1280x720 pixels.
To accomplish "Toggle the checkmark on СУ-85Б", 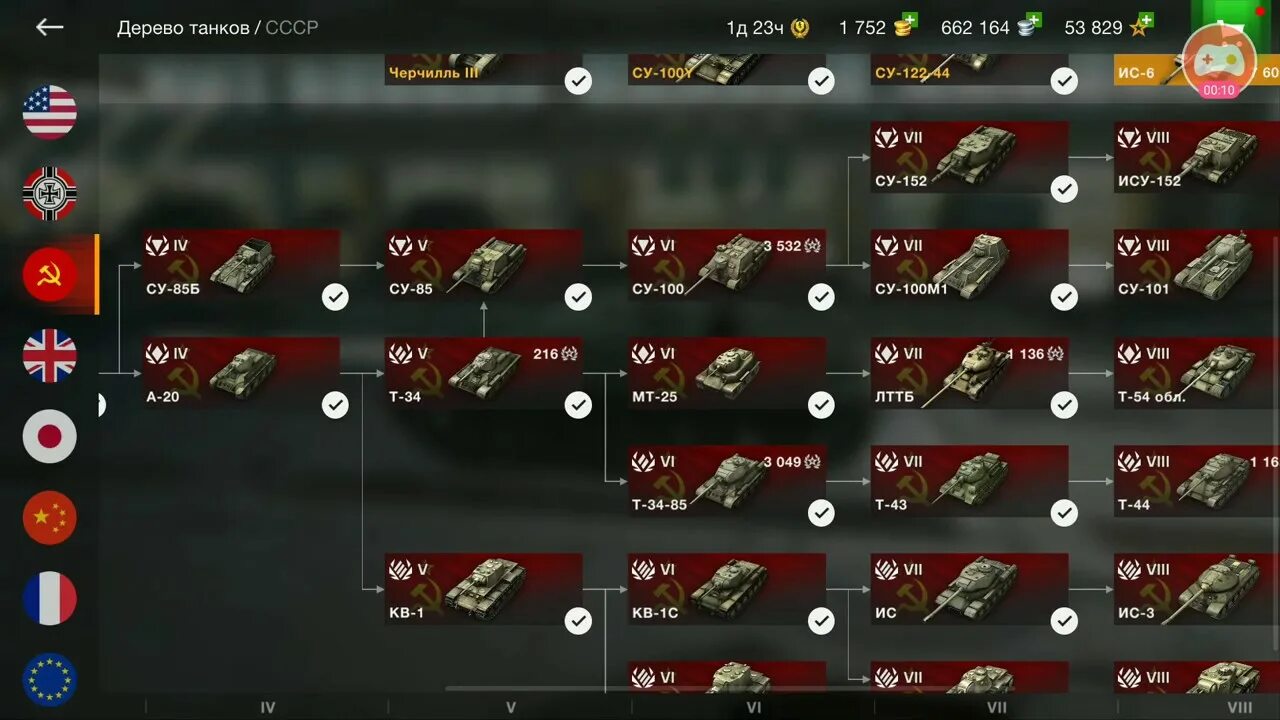I will 335,297.
